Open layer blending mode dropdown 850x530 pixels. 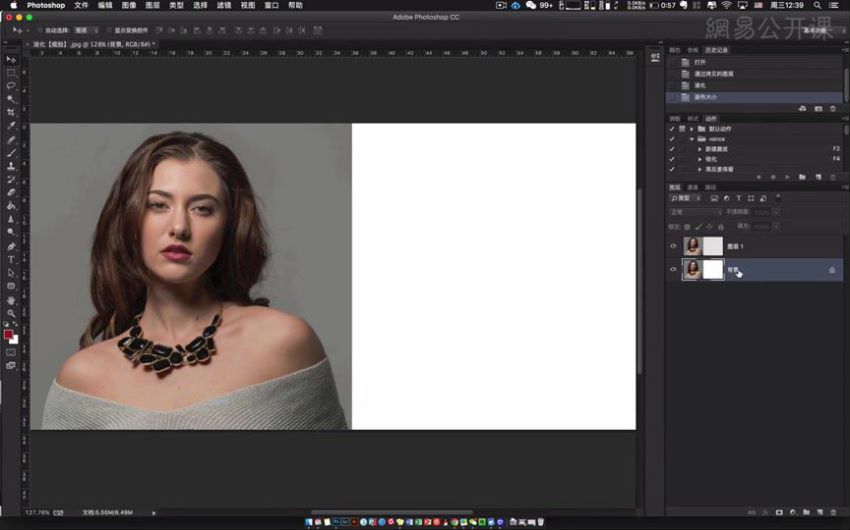695,212
